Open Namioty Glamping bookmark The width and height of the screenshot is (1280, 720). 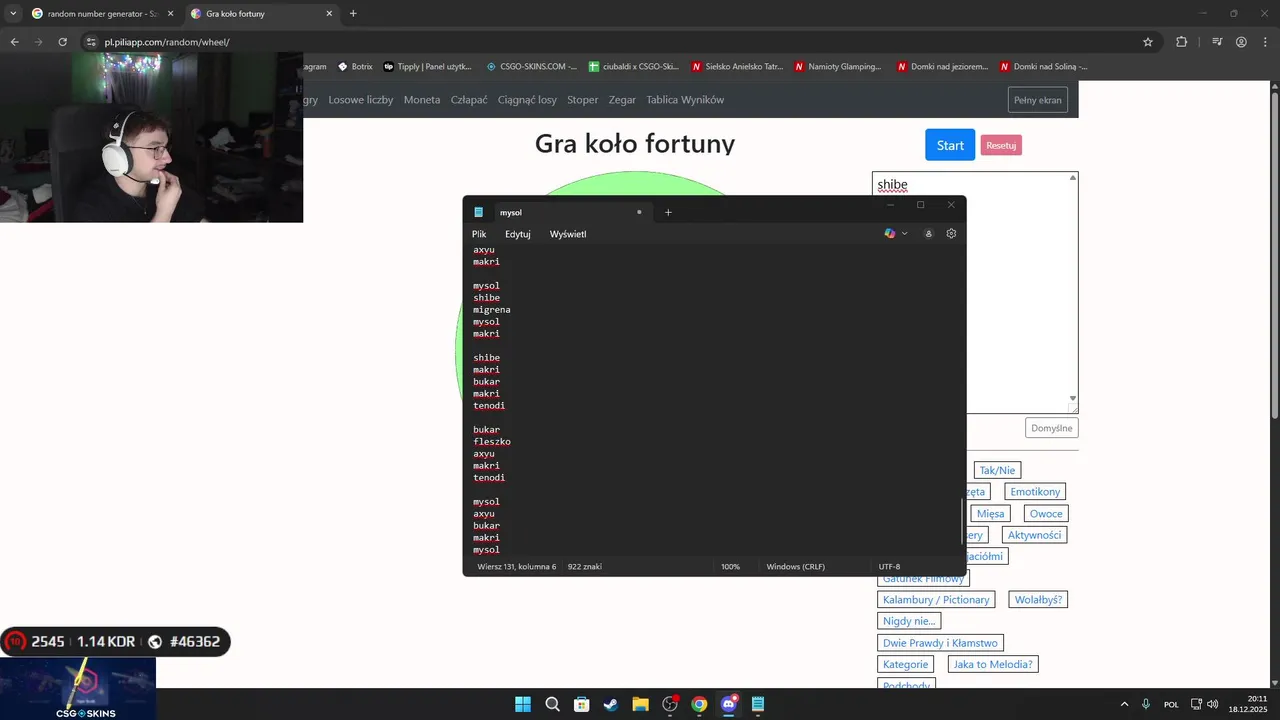pos(838,66)
